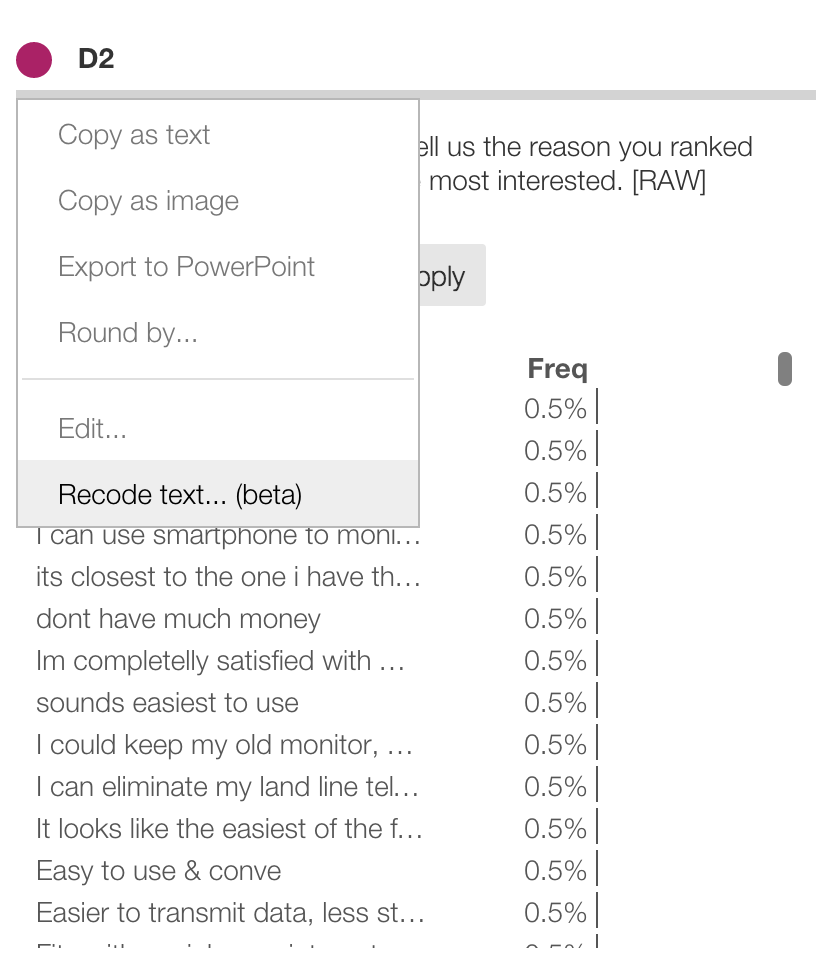The height and width of the screenshot is (962, 816).
Task: Select row 'dont have much money'
Action: 178,619
